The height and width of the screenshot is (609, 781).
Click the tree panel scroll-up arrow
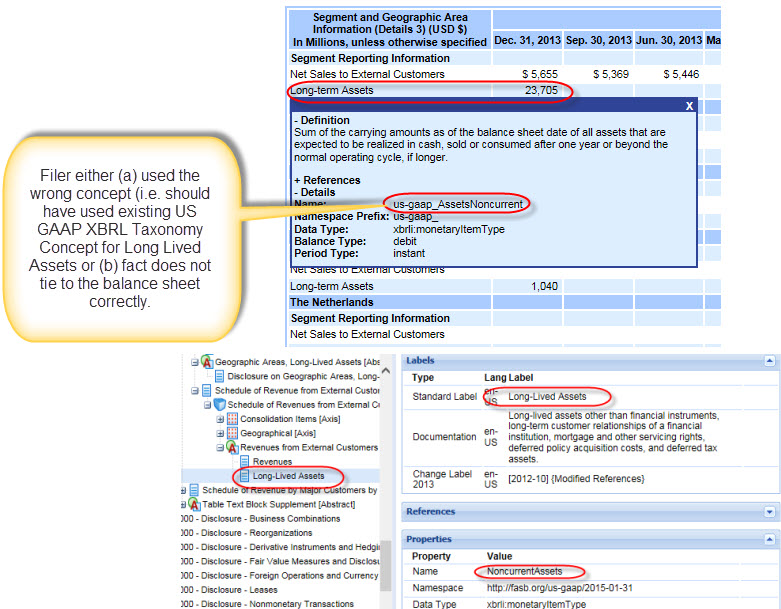(386, 370)
